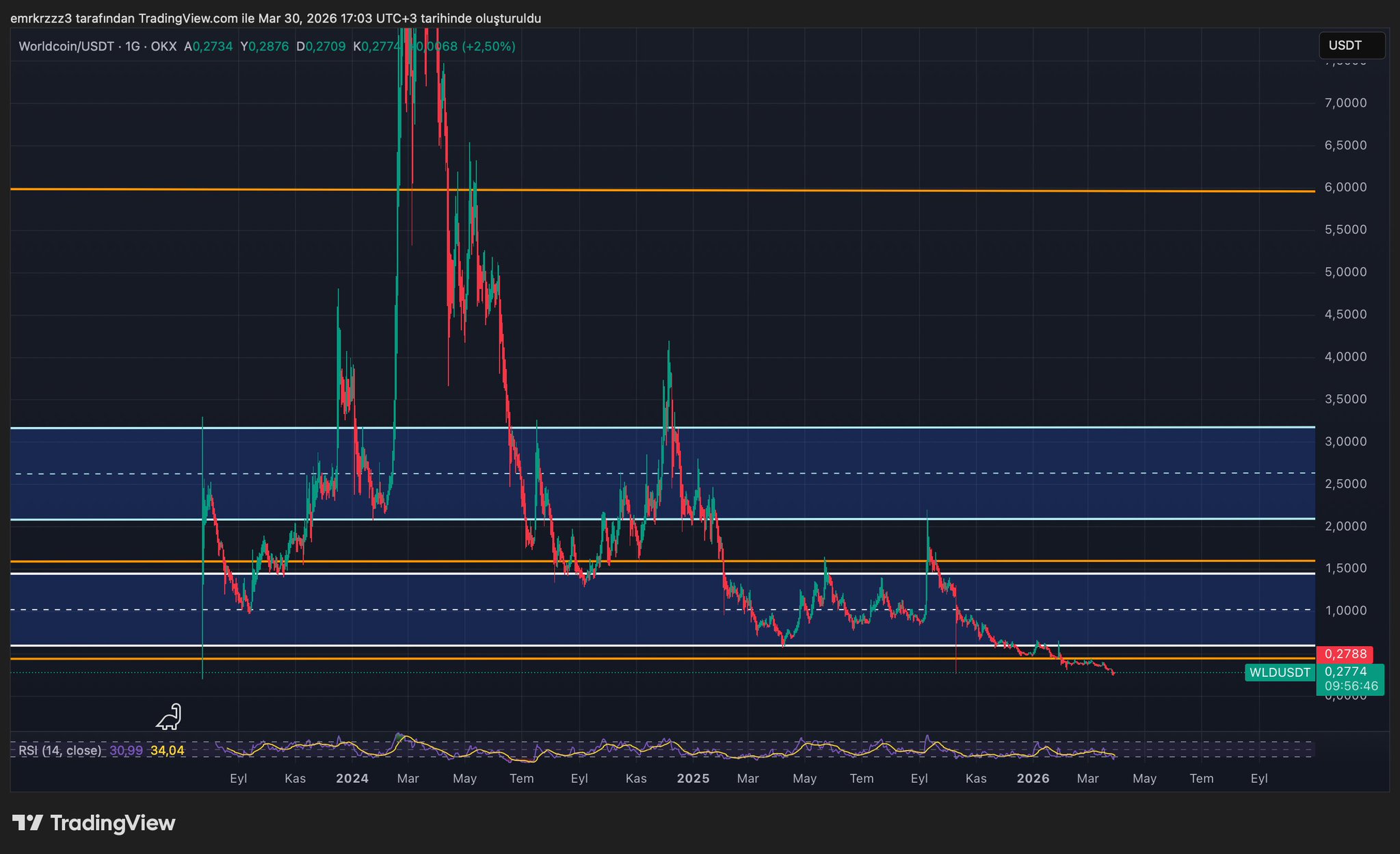Click the 2024 label on time axis
The width and height of the screenshot is (1400, 854).
(352, 779)
